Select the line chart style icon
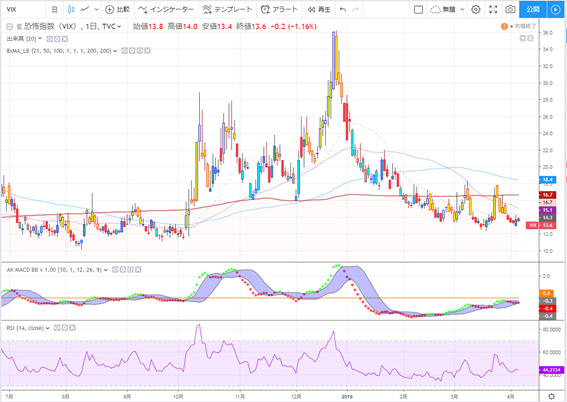Image resolution: width=567 pixels, height=402 pixels. (85, 9)
